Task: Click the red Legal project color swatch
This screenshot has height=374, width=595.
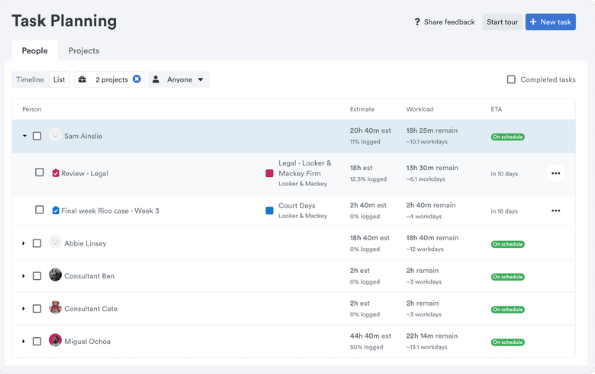Action: coord(269,173)
